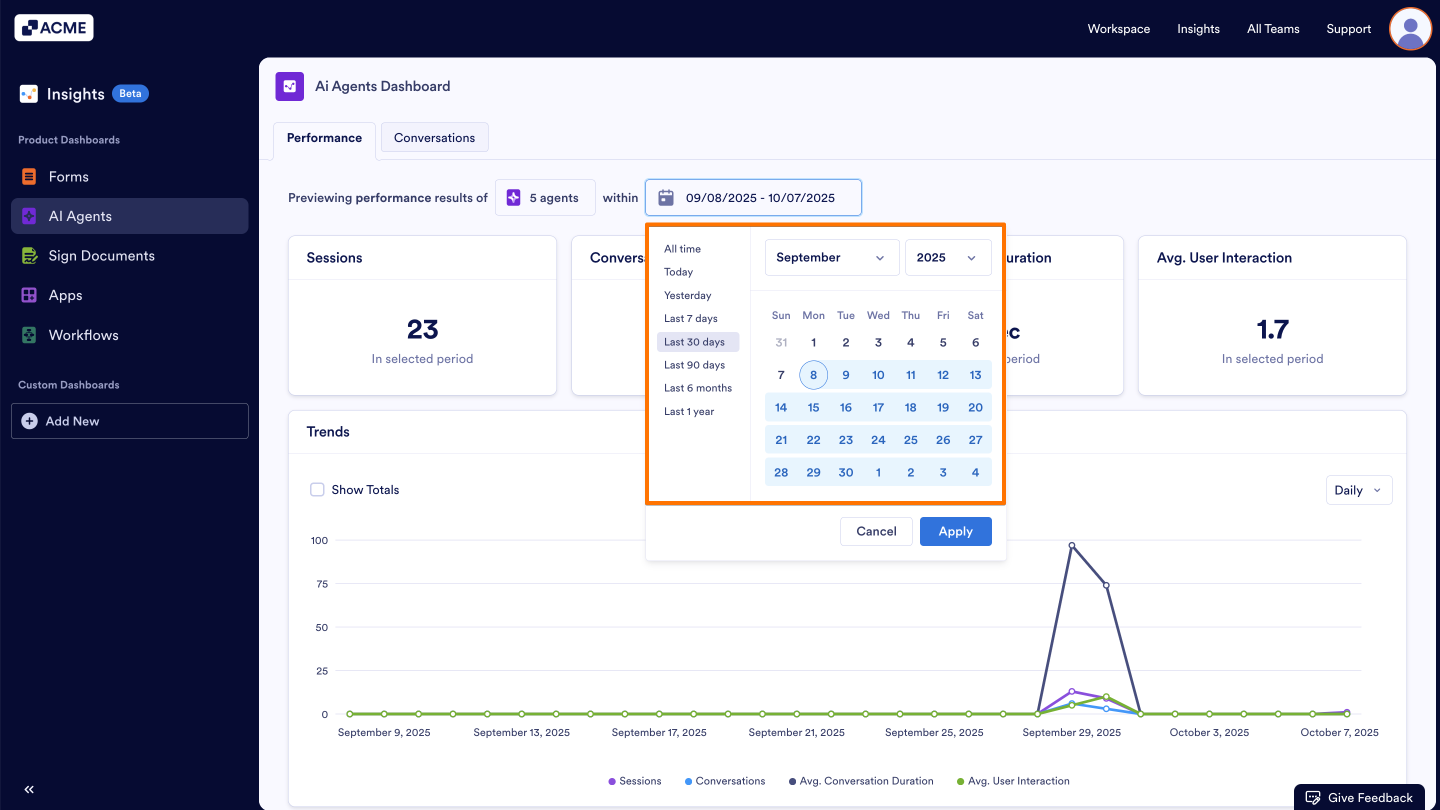Select September 15 in the calendar

coord(813,407)
